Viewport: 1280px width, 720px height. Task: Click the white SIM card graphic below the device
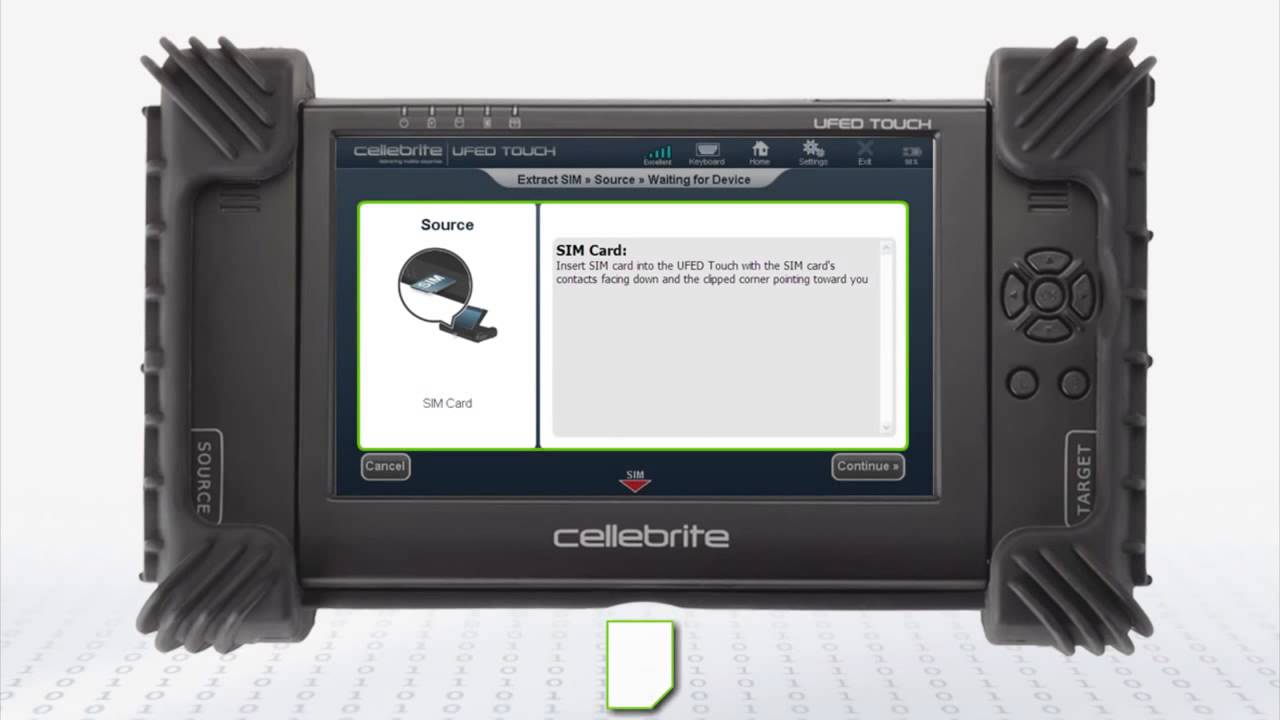tap(641, 664)
